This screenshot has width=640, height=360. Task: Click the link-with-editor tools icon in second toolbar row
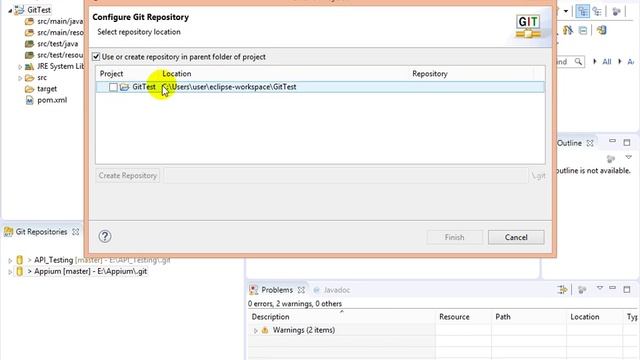(568, 30)
